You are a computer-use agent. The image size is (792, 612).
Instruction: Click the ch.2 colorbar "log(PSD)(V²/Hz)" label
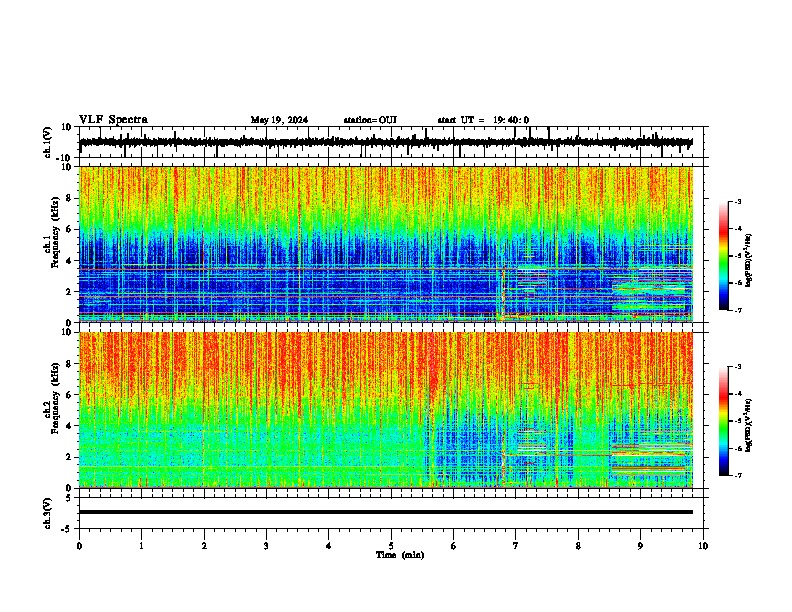[749, 426]
